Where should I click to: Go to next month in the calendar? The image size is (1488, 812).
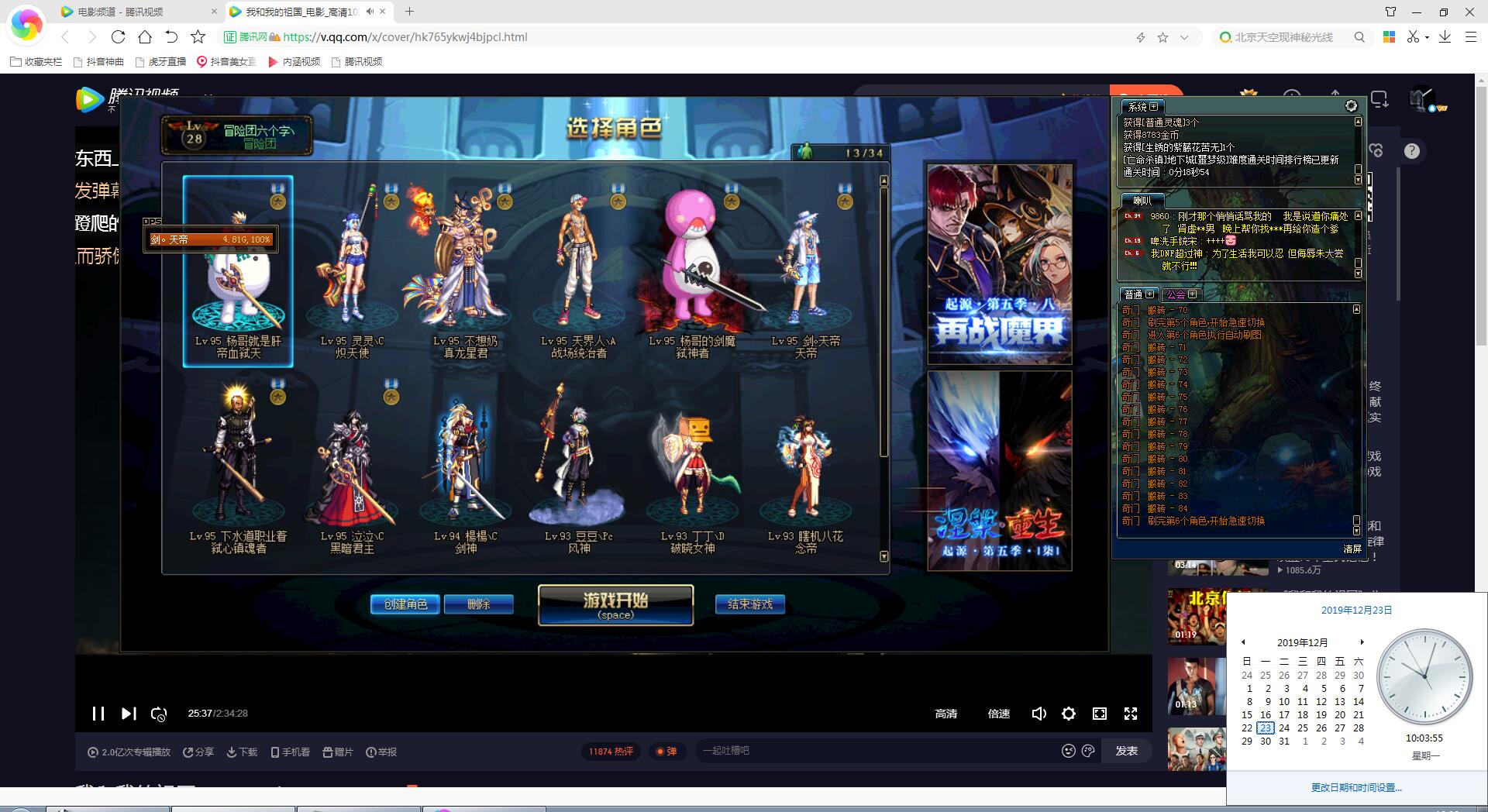point(1362,642)
